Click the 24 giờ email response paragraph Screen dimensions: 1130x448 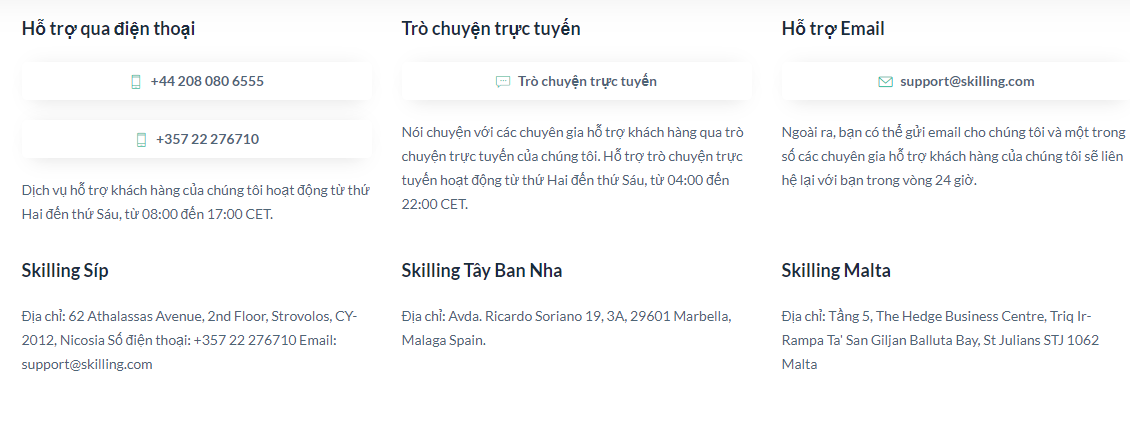[953, 156]
